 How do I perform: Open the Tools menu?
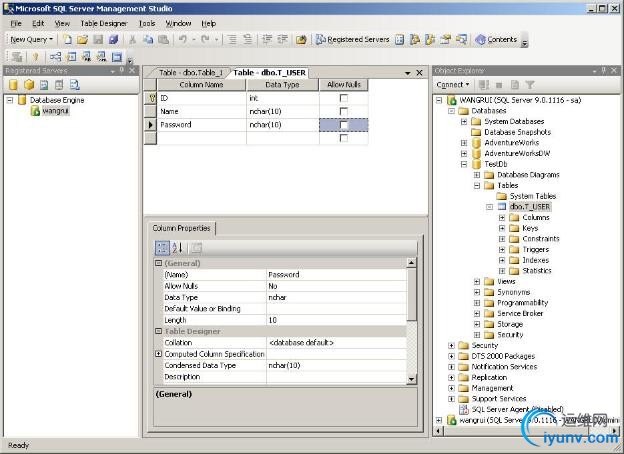point(147,23)
